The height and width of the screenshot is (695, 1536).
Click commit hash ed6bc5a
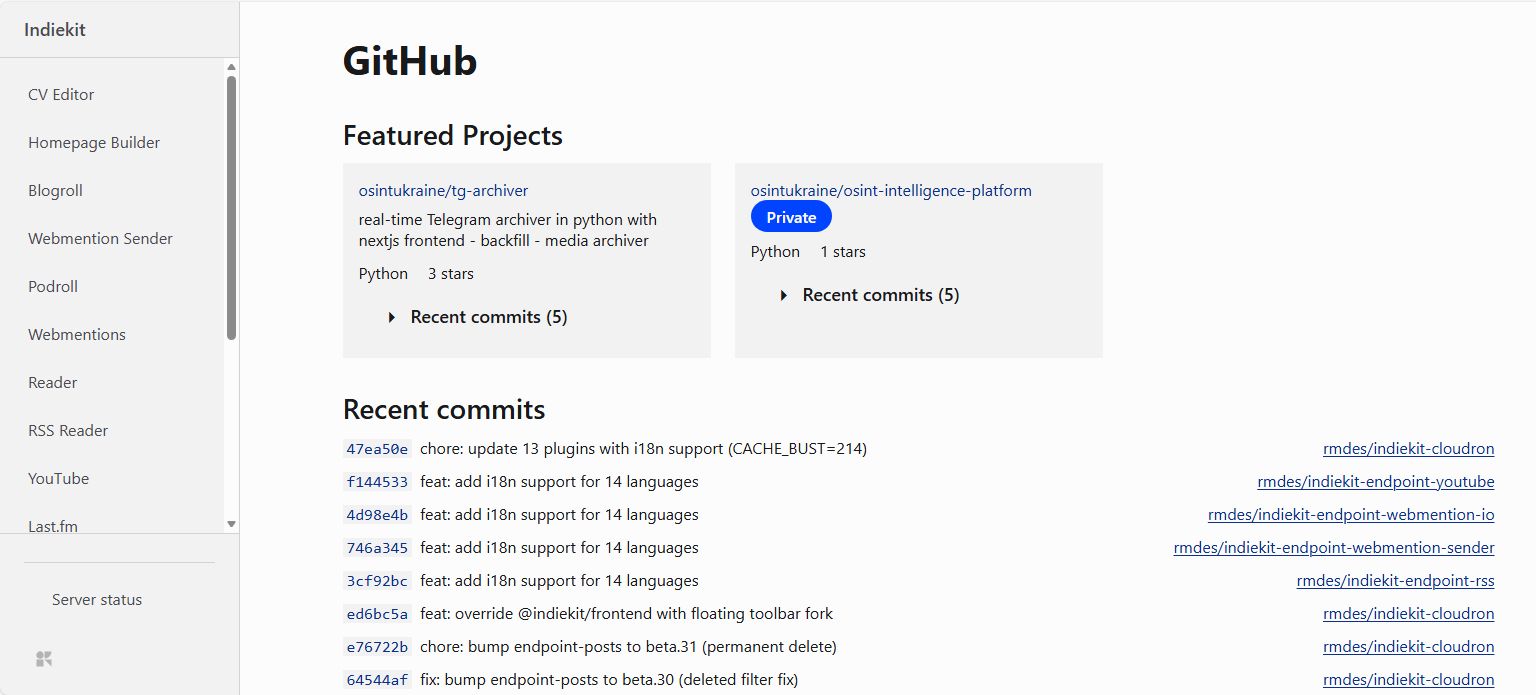coord(377,614)
